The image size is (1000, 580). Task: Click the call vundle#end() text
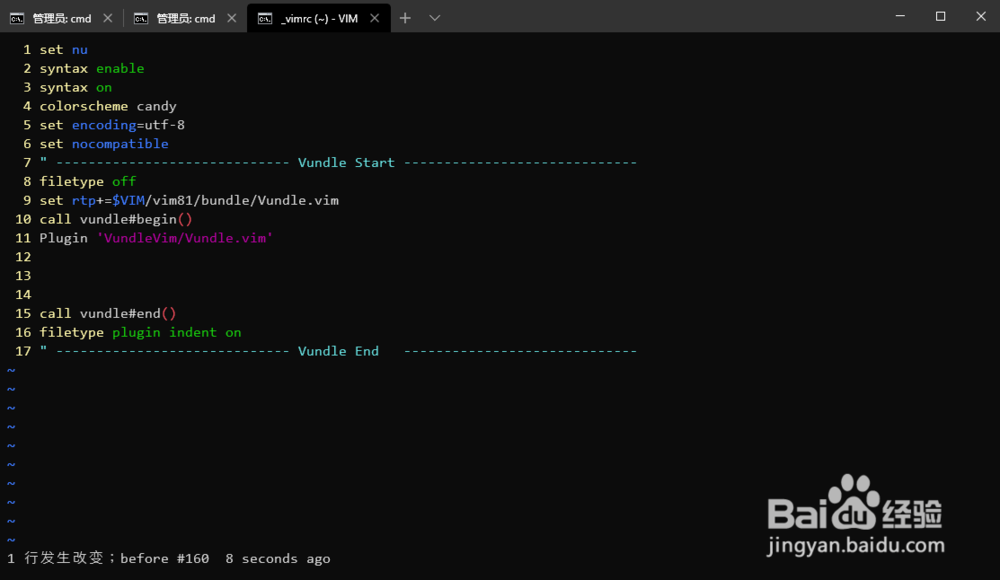110,313
